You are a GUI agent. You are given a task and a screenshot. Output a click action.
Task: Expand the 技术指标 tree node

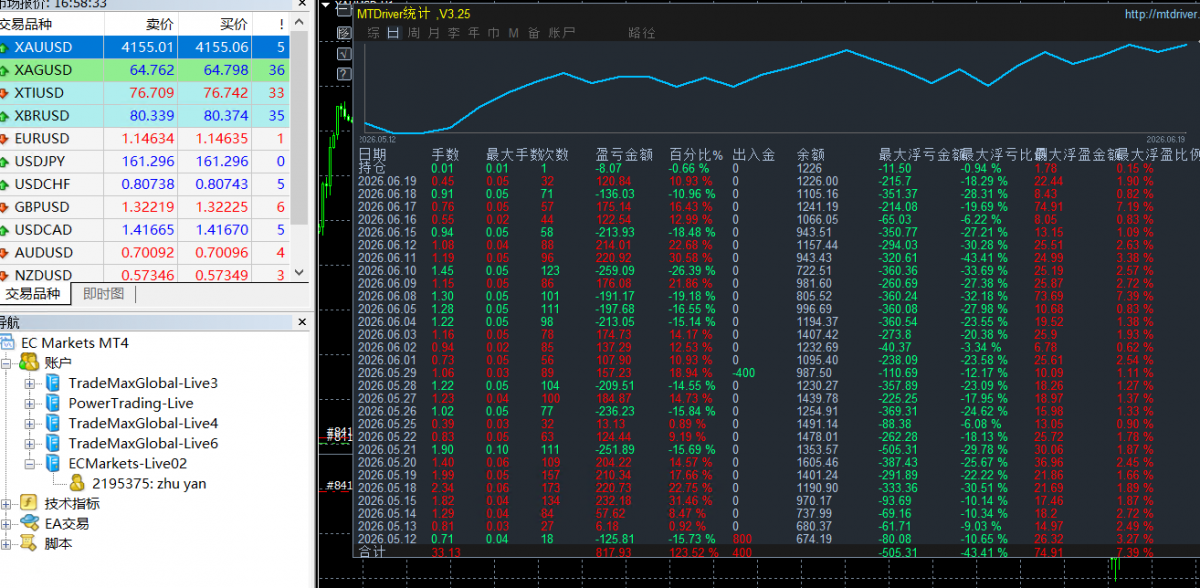pos(7,503)
